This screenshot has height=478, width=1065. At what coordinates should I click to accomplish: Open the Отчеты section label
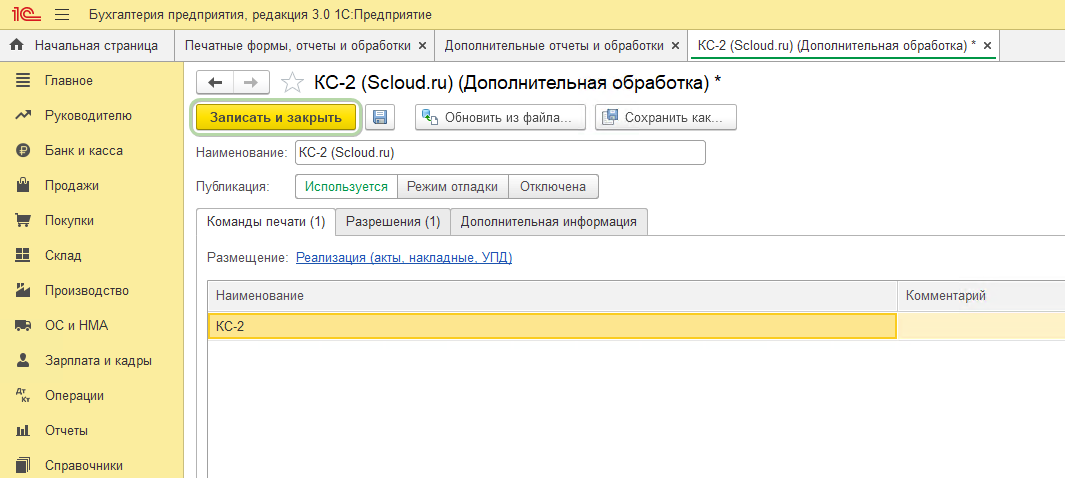67,430
